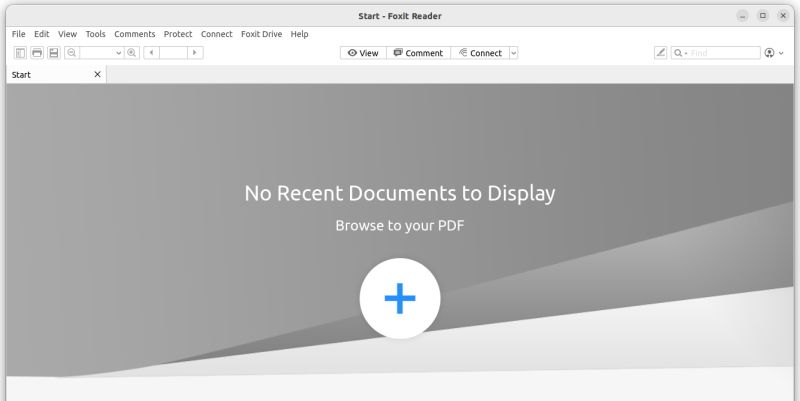Image resolution: width=800 pixels, height=401 pixels.
Task: Go to the next page arrow
Action: pyautogui.click(x=195, y=53)
